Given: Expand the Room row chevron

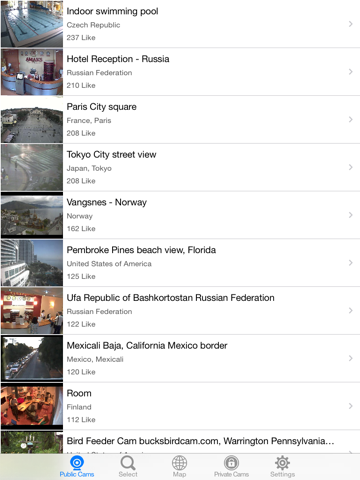Looking at the screenshot, I should [351, 406].
